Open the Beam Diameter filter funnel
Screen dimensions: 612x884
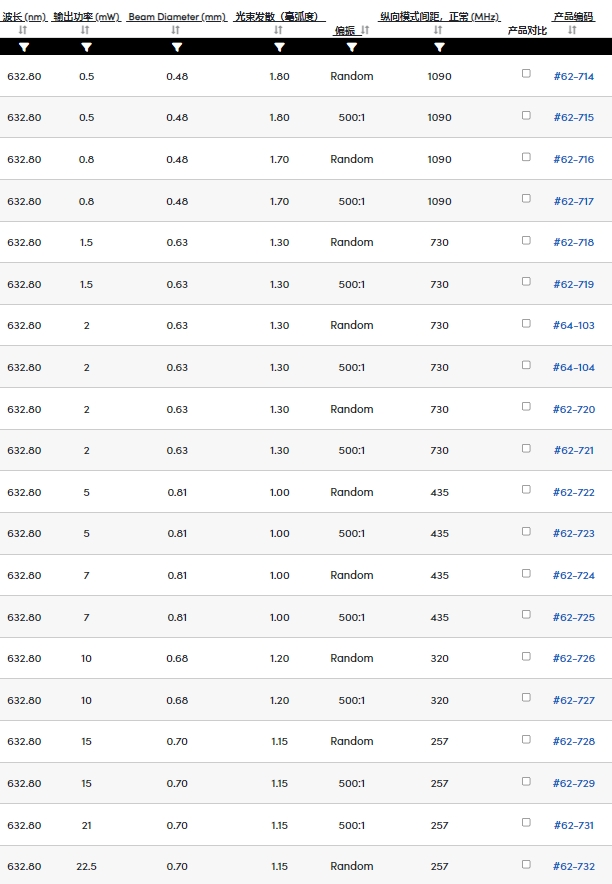pyautogui.click(x=177, y=47)
